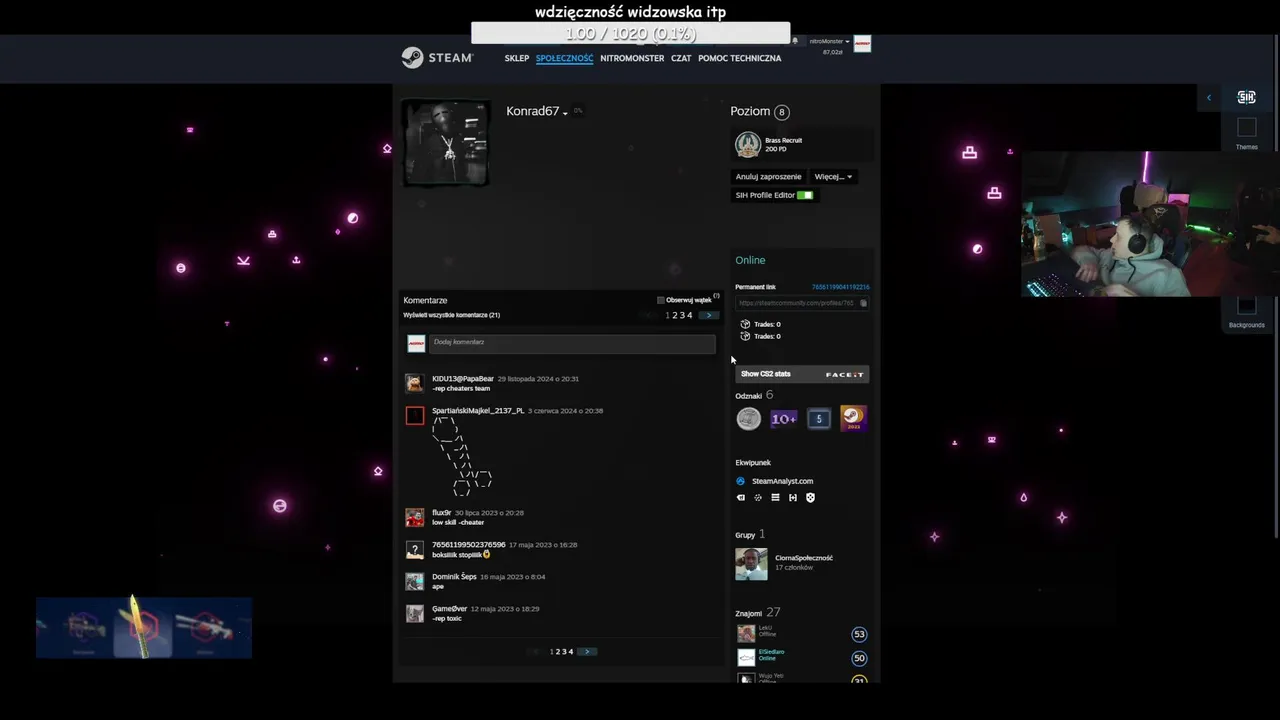Click the first inventory icon under Ekwipunek

coord(741,497)
